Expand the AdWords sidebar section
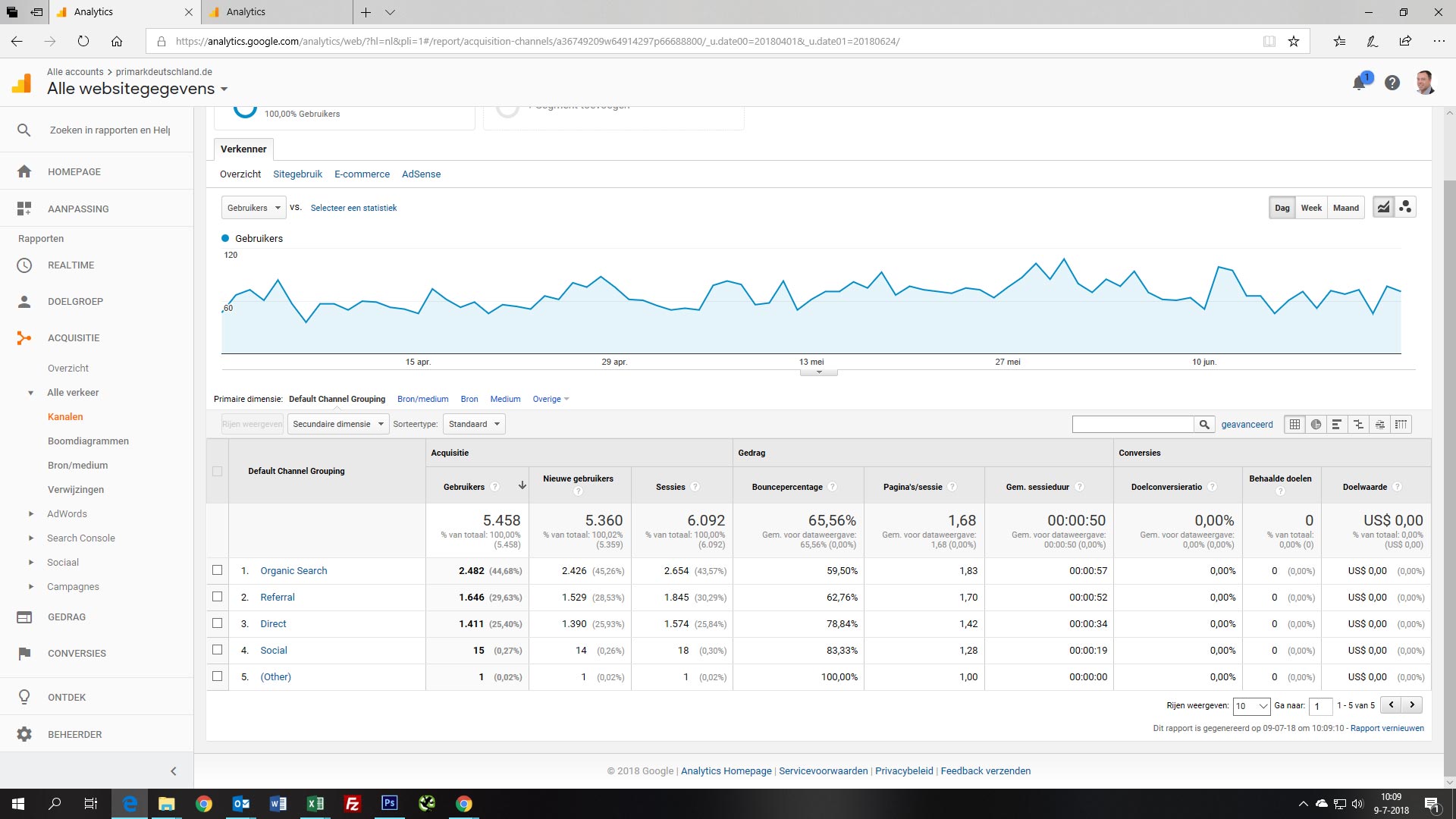Screen dimensions: 1456x819 [x=31, y=513]
